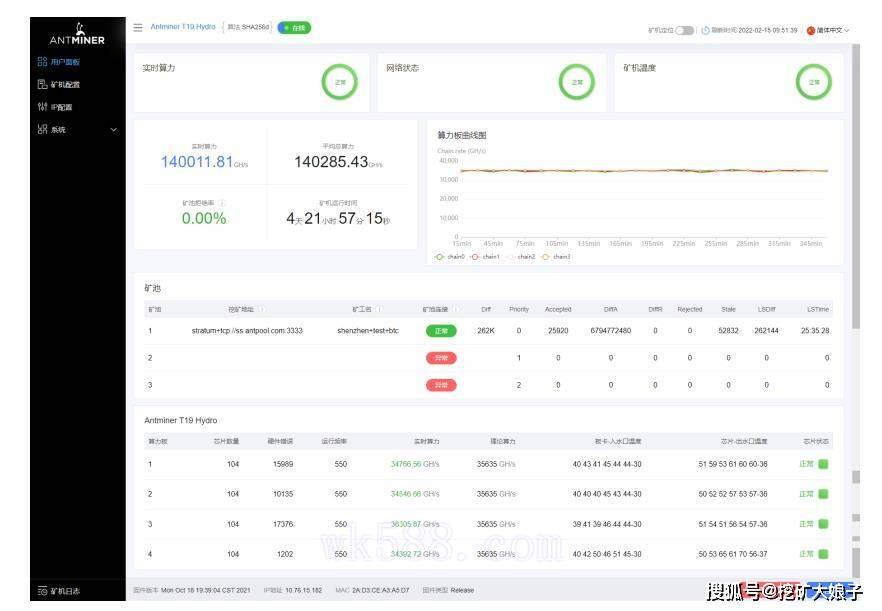Viewport: 882px width, 611px height.
Task: Click the miner uptime value
Action: point(338,218)
